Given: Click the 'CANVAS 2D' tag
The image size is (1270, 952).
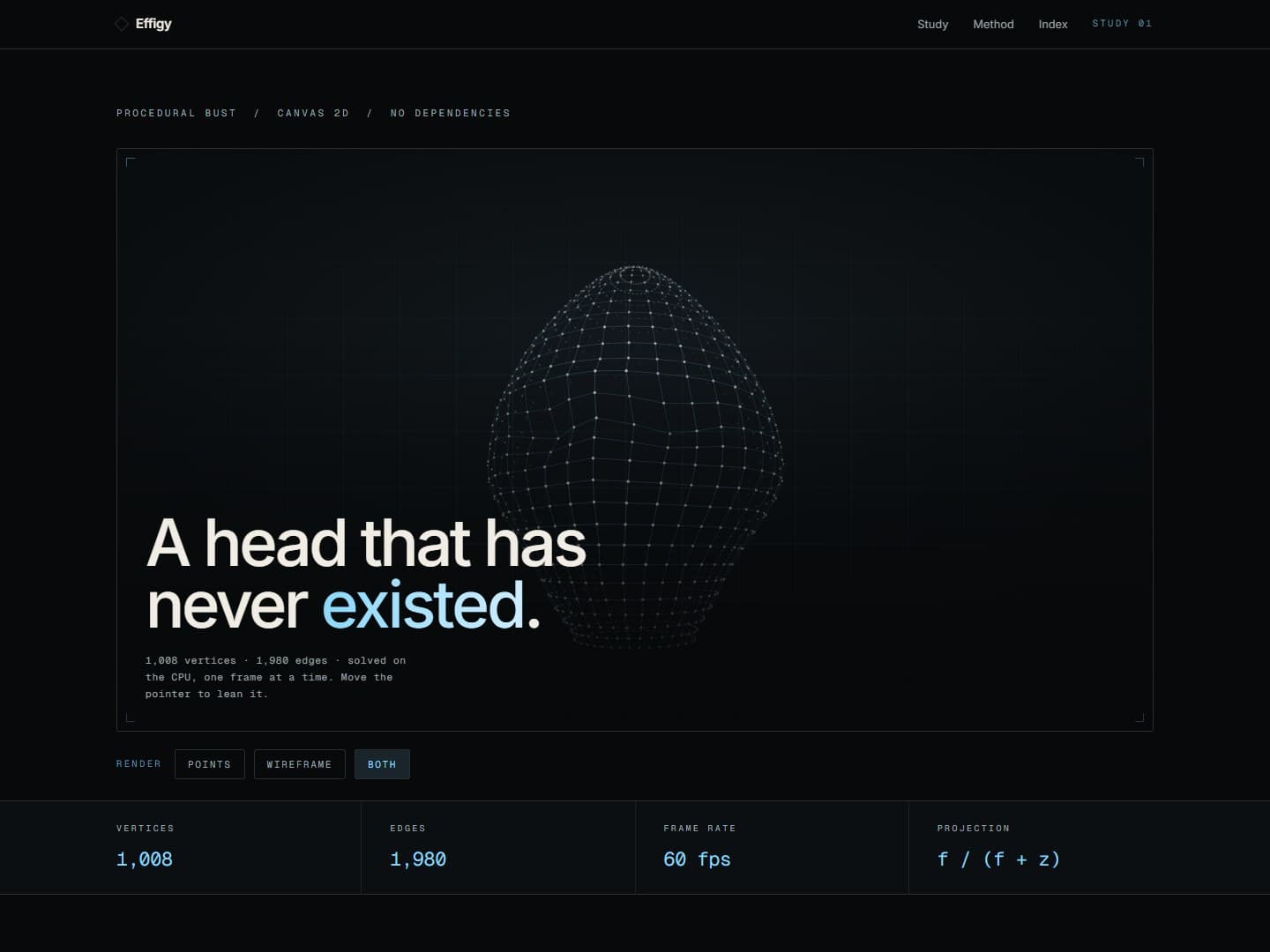Looking at the screenshot, I should pos(313,113).
